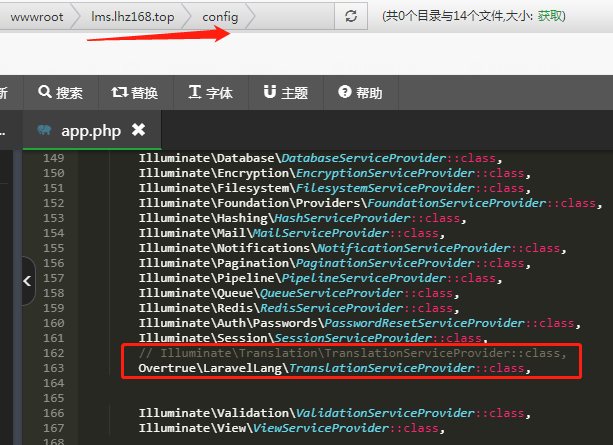Screen dimensions: 613x445
Task: Select line number 162 in gutter
Action: point(54,353)
